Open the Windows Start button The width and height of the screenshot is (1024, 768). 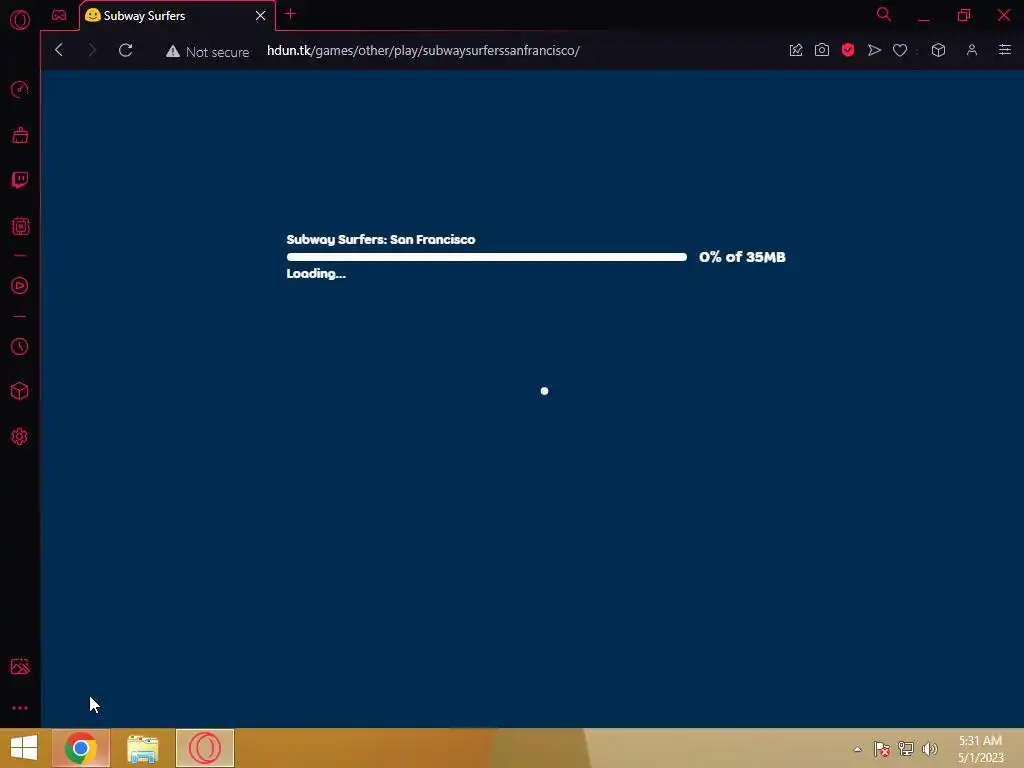[x=24, y=748]
